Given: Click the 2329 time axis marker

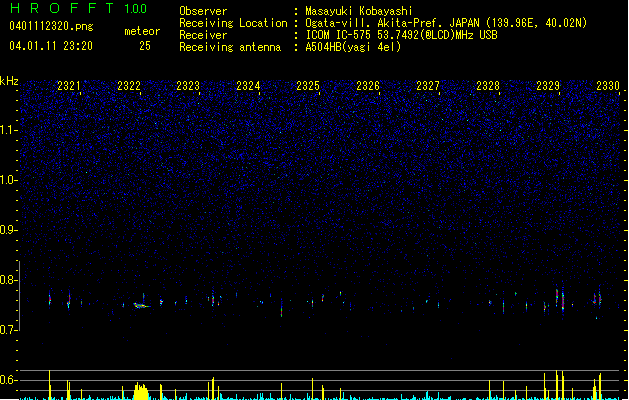Looking at the screenshot, I should (x=548, y=86).
